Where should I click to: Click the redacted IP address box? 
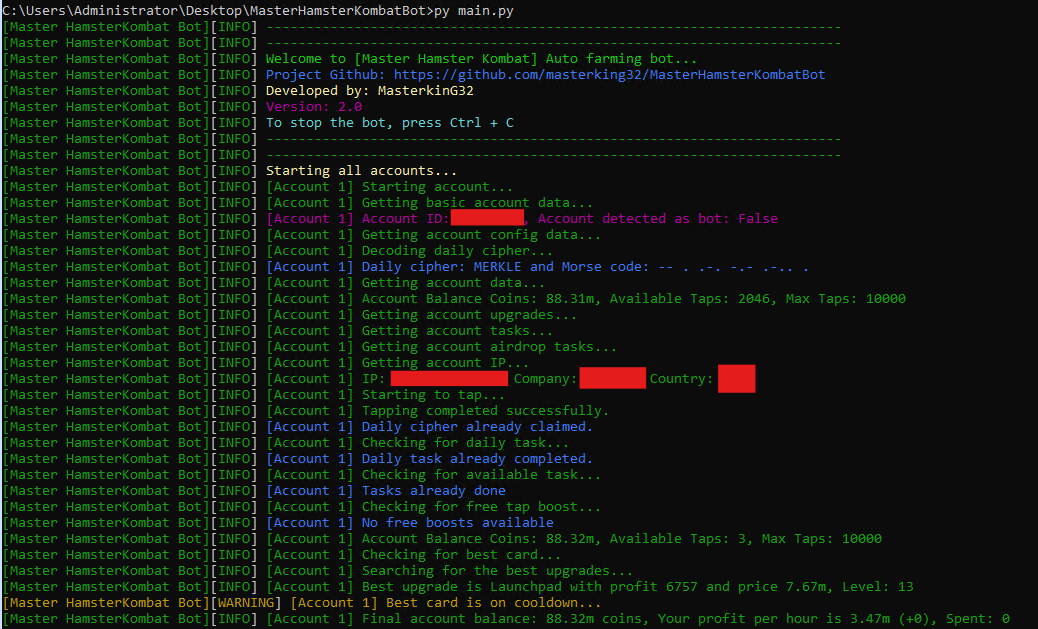tap(449, 378)
